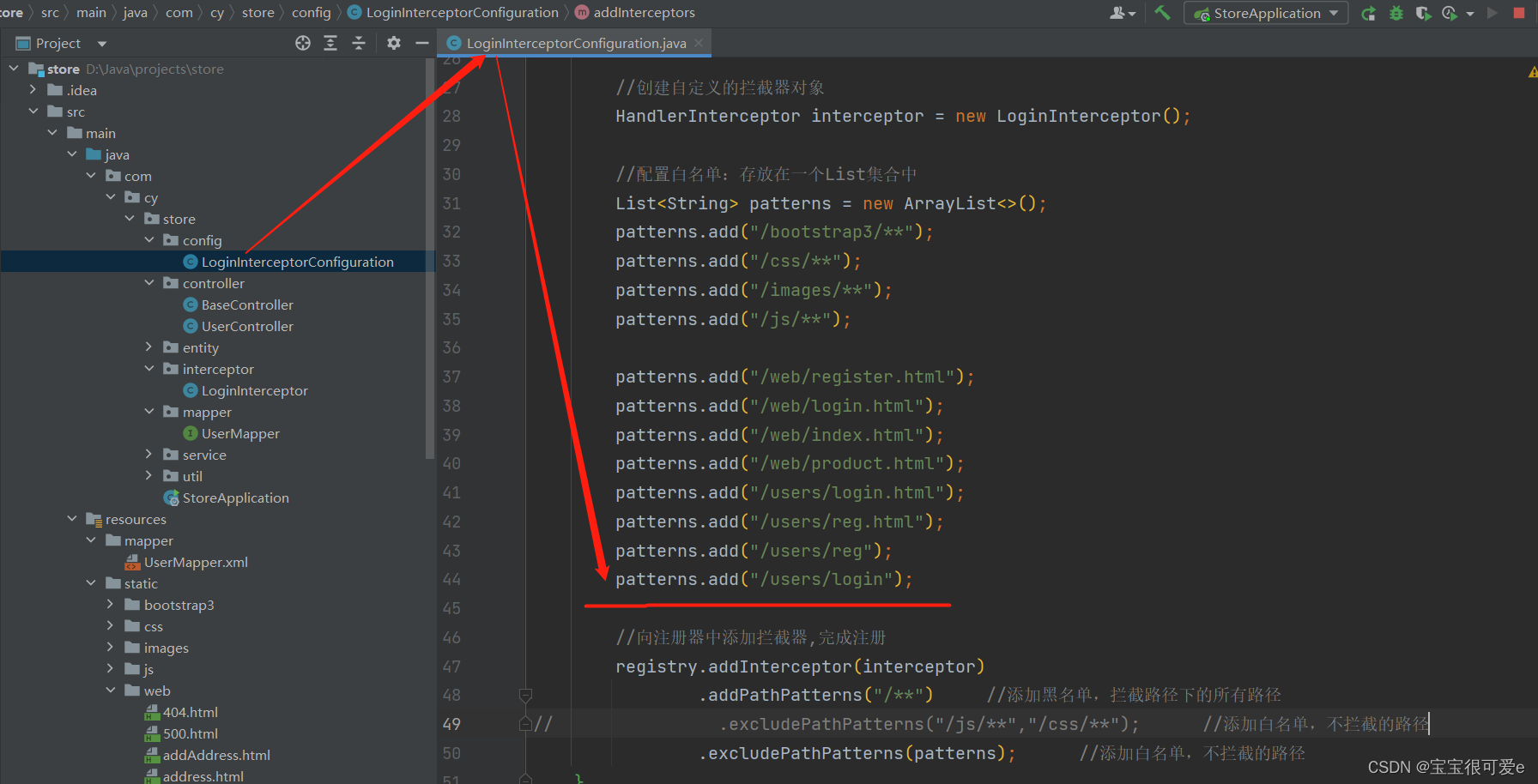Collapse the web folder

click(x=110, y=690)
